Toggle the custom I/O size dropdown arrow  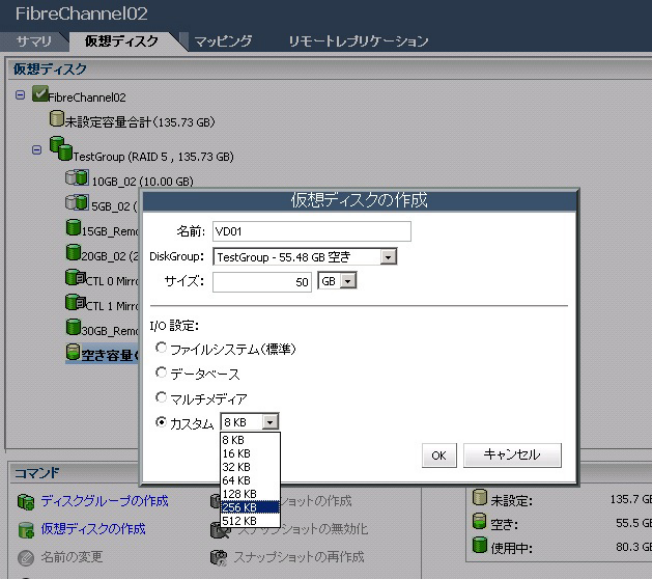click(270, 422)
